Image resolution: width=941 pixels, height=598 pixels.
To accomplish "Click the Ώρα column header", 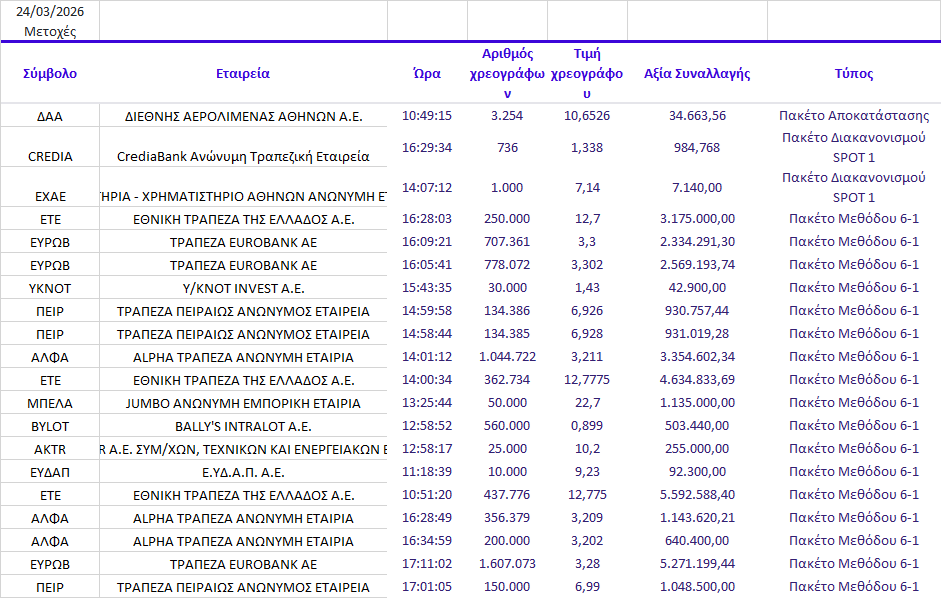I will point(427,73).
